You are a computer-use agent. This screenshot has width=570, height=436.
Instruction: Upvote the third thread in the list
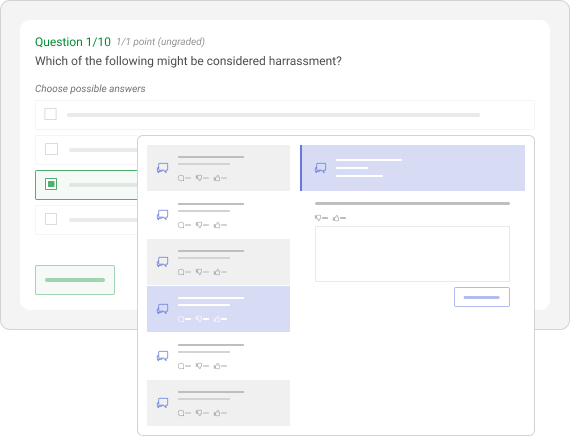click(217, 272)
